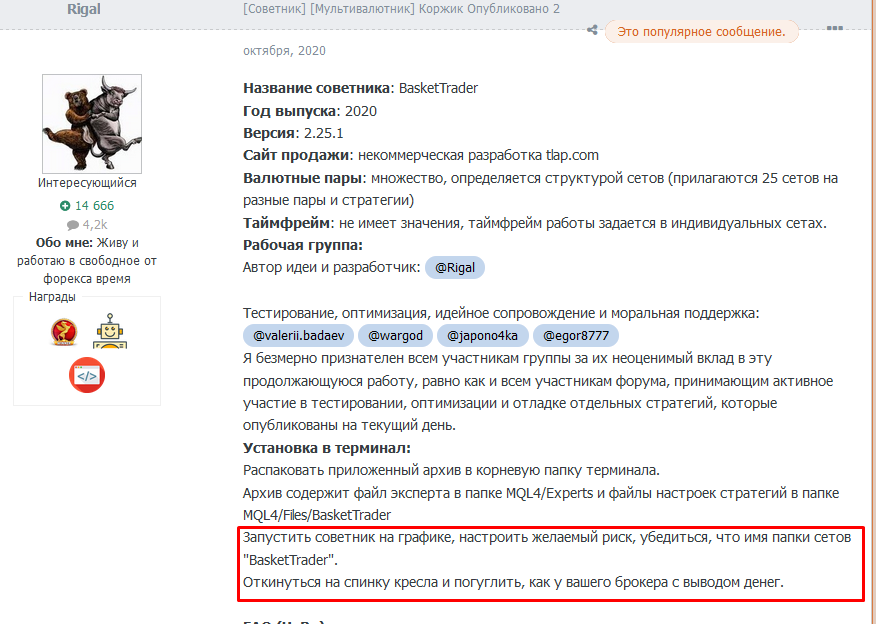
Task: Click the 'Обо мне:' label
Action: [x=64, y=243]
